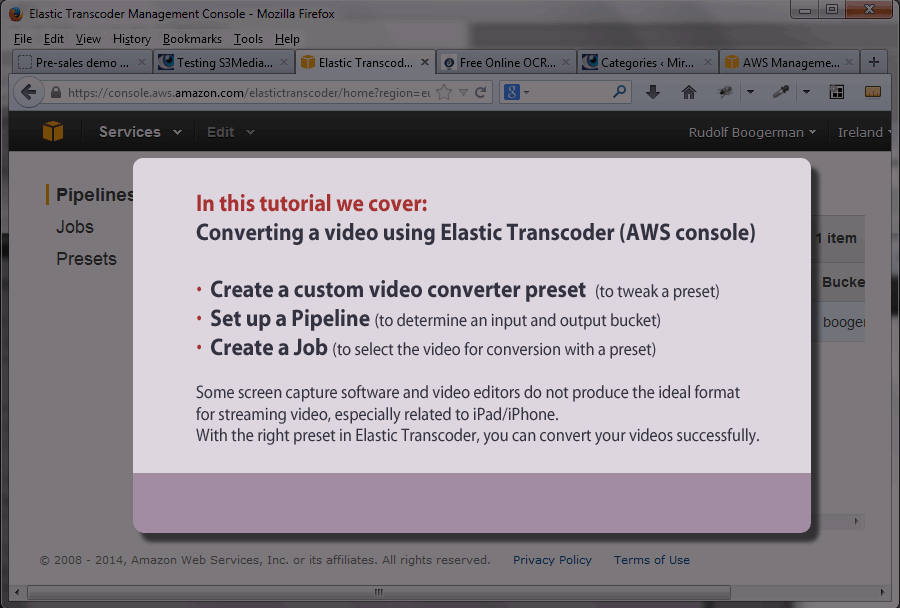Open the Edit dropdown in AWS header
This screenshot has height=608, width=900.
click(x=230, y=132)
